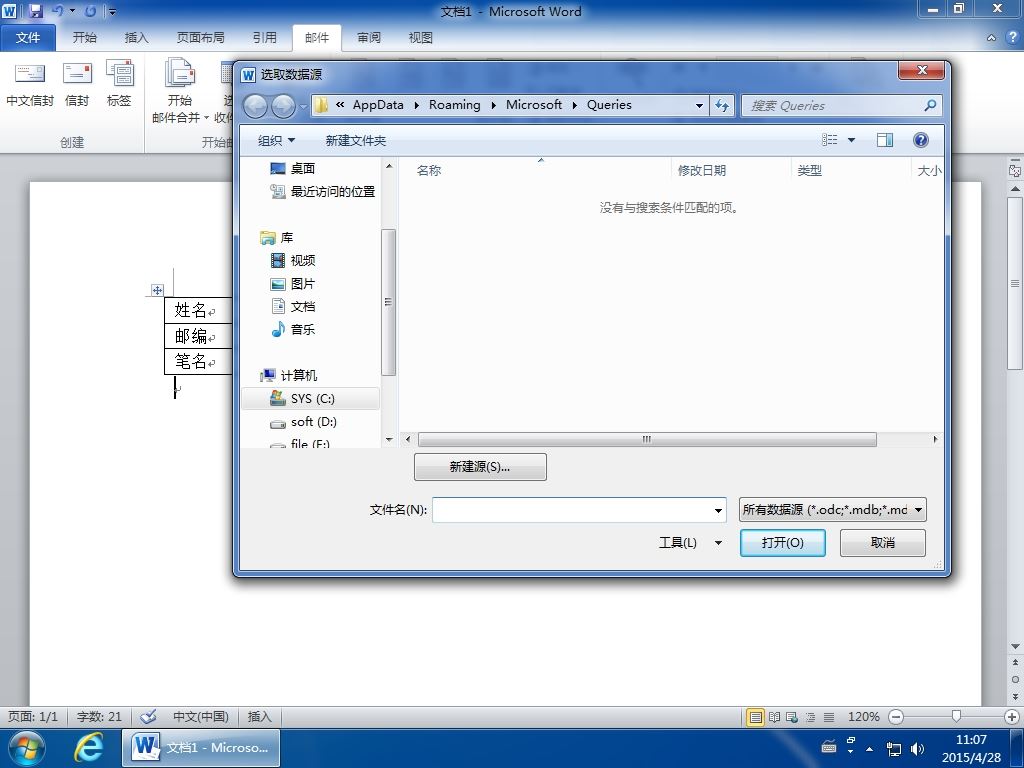Switch to Insert (插入) ribbon tab
The width and height of the screenshot is (1024, 768).
point(136,38)
